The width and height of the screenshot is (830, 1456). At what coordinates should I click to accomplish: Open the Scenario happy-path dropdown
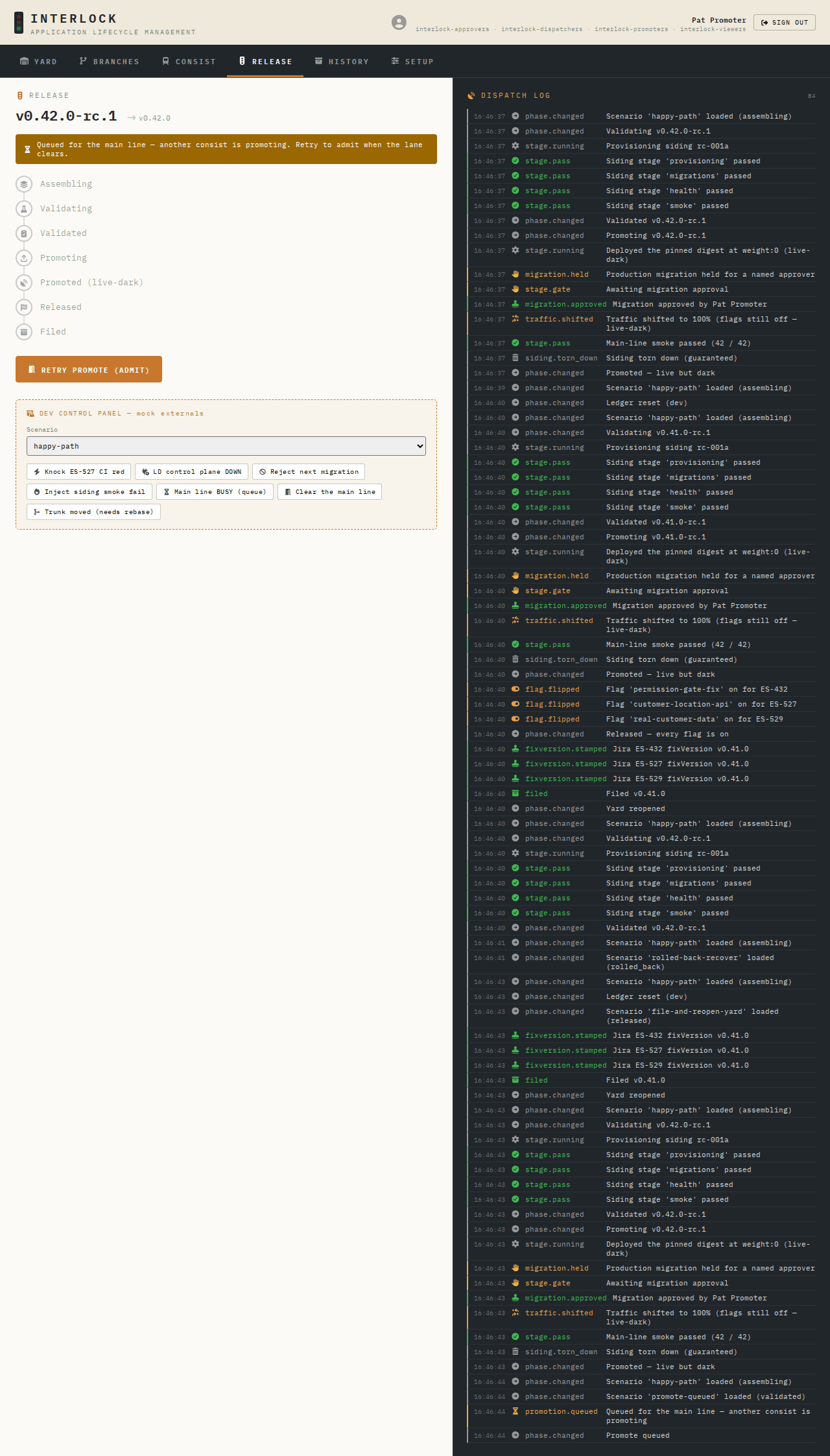[226, 446]
